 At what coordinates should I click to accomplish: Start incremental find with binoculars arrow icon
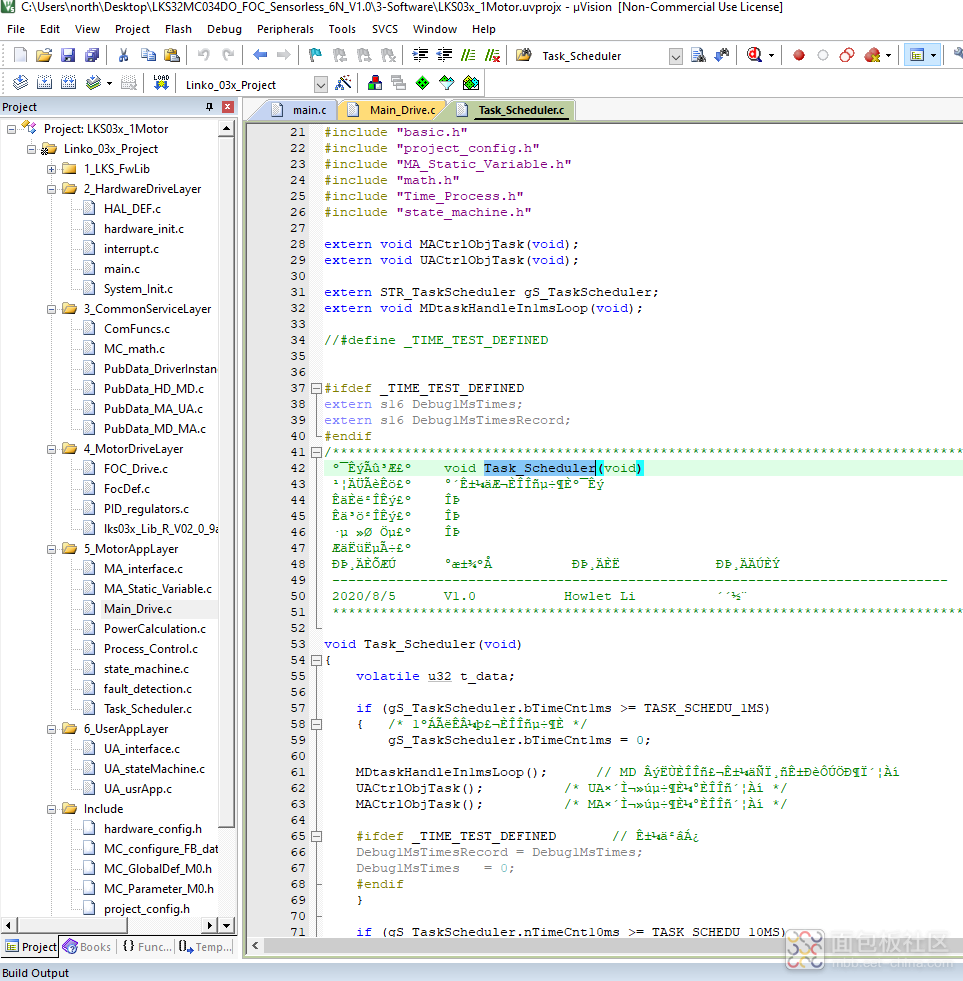click(722, 55)
